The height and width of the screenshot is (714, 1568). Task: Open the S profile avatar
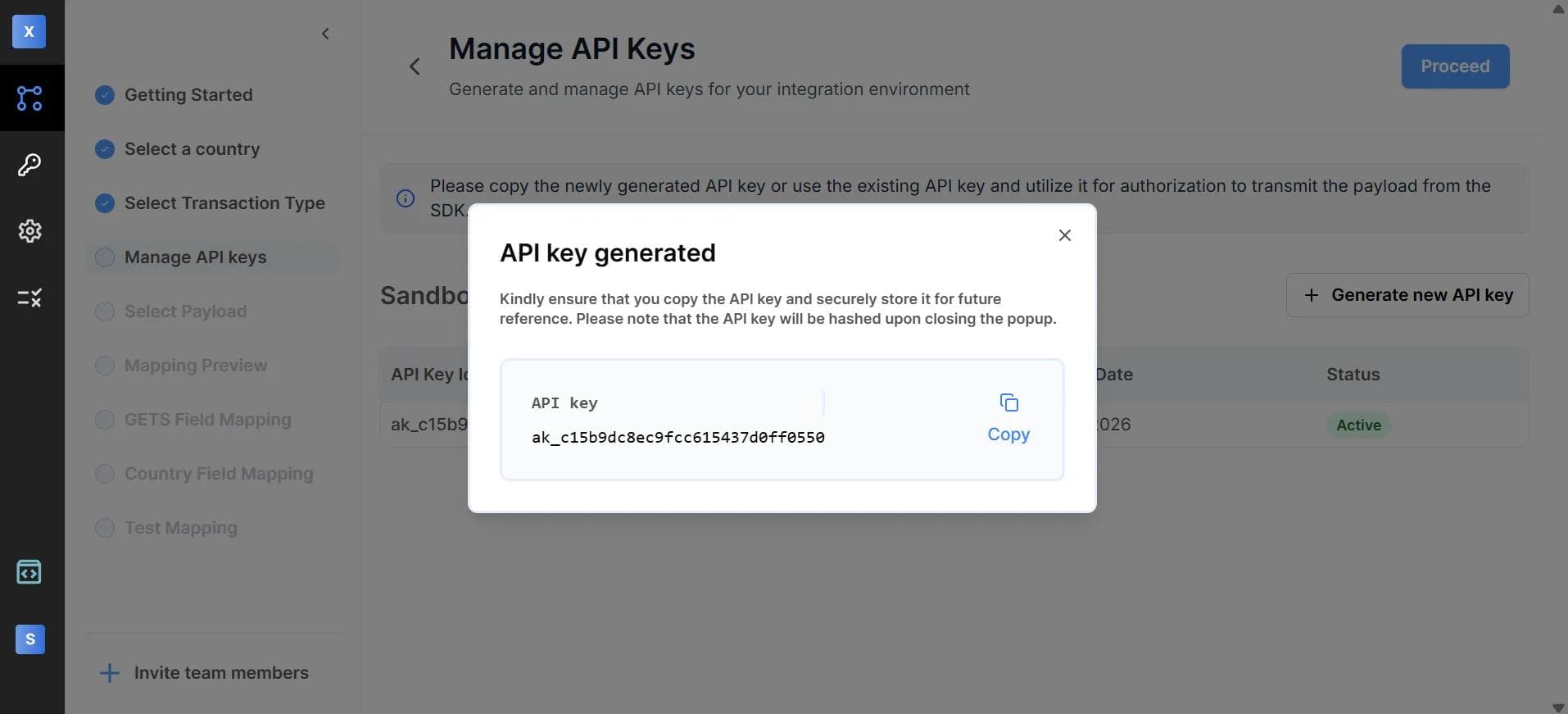point(29,639)
